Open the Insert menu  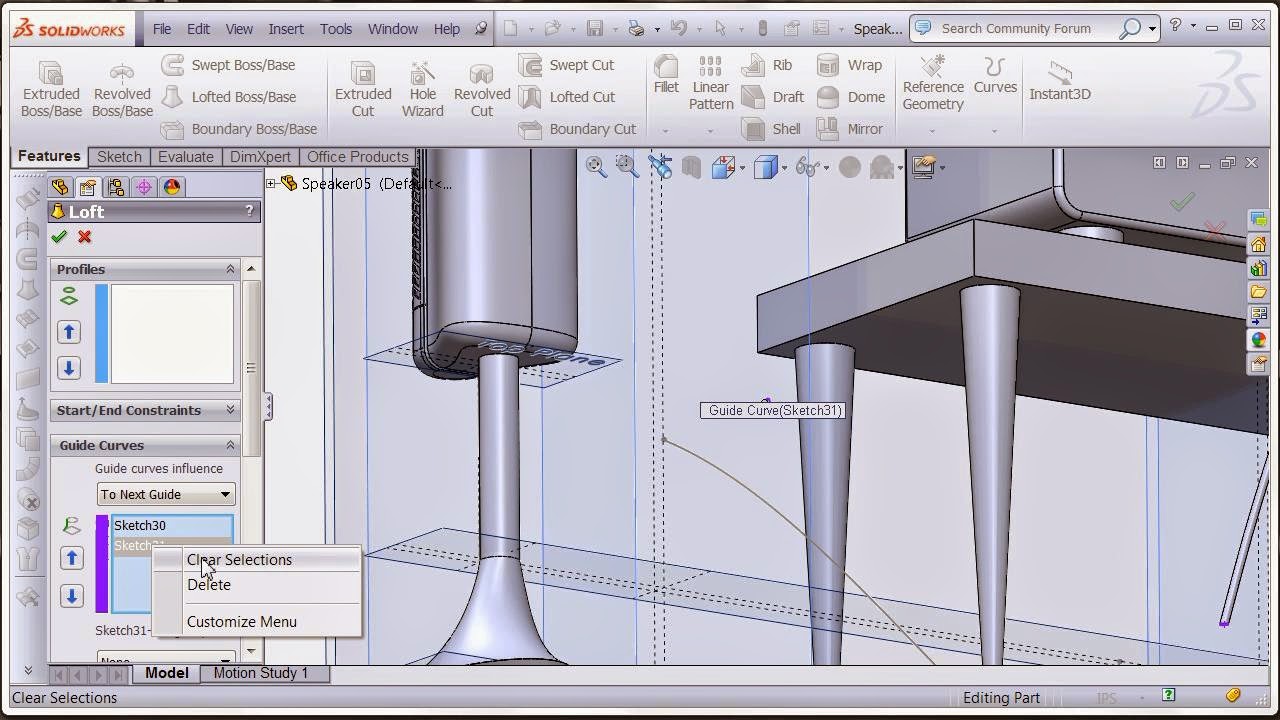pyautogui.click(x=286, y=29)
